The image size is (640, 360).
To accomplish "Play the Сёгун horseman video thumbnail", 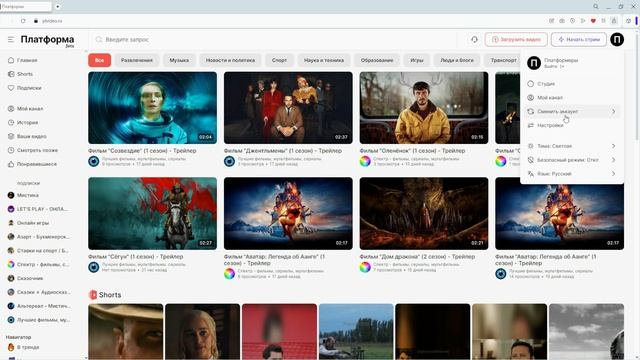I will pos(153,213).
